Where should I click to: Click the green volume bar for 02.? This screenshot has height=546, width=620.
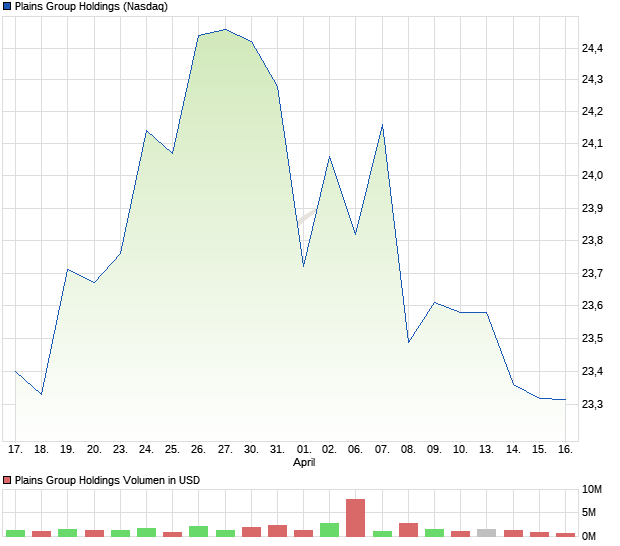tap(329, 530)
